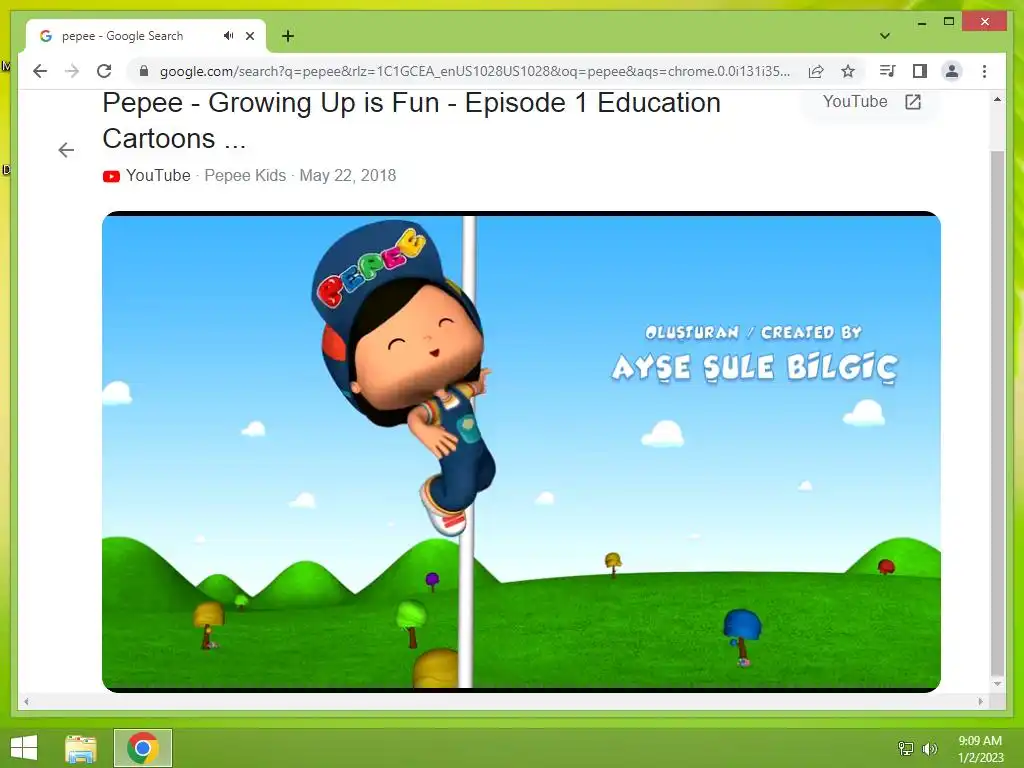The width and height of the screenshot is (1024, 768).
Task: Close the pepee Google Search tab
Action: (x=249, y=36)
